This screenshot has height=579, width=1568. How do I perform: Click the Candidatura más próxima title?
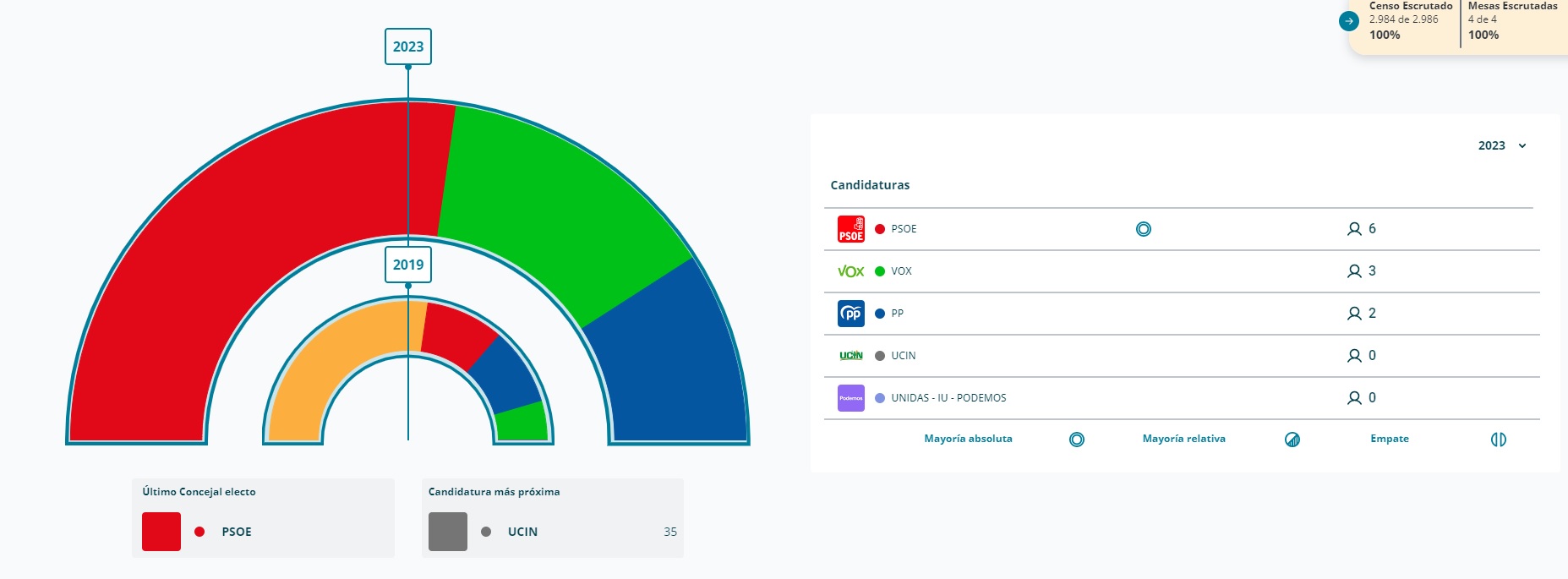point(494,492)
